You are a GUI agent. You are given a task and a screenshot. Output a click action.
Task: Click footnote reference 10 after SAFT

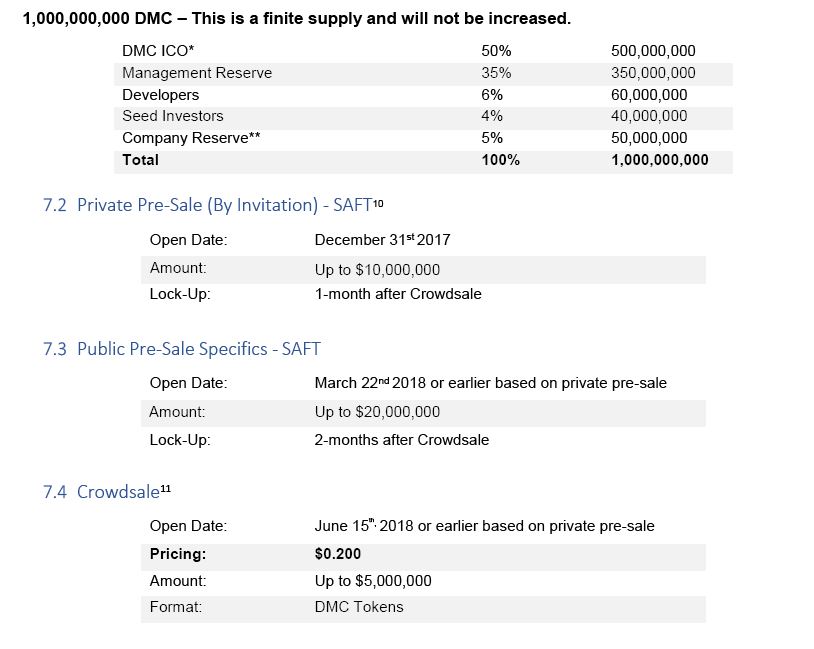pos(378,203)
